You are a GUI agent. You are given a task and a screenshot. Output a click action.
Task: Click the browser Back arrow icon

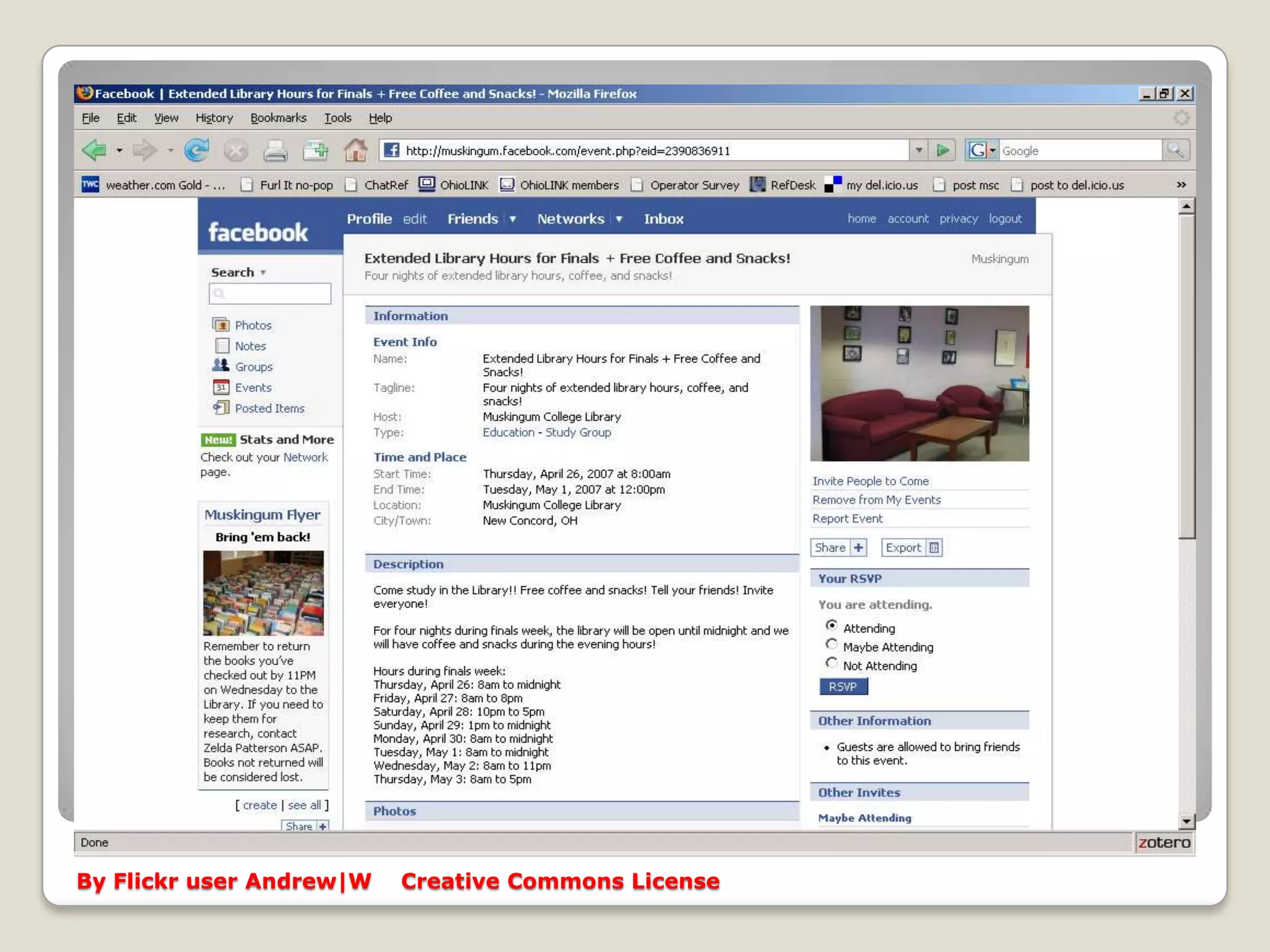[94, 150]
